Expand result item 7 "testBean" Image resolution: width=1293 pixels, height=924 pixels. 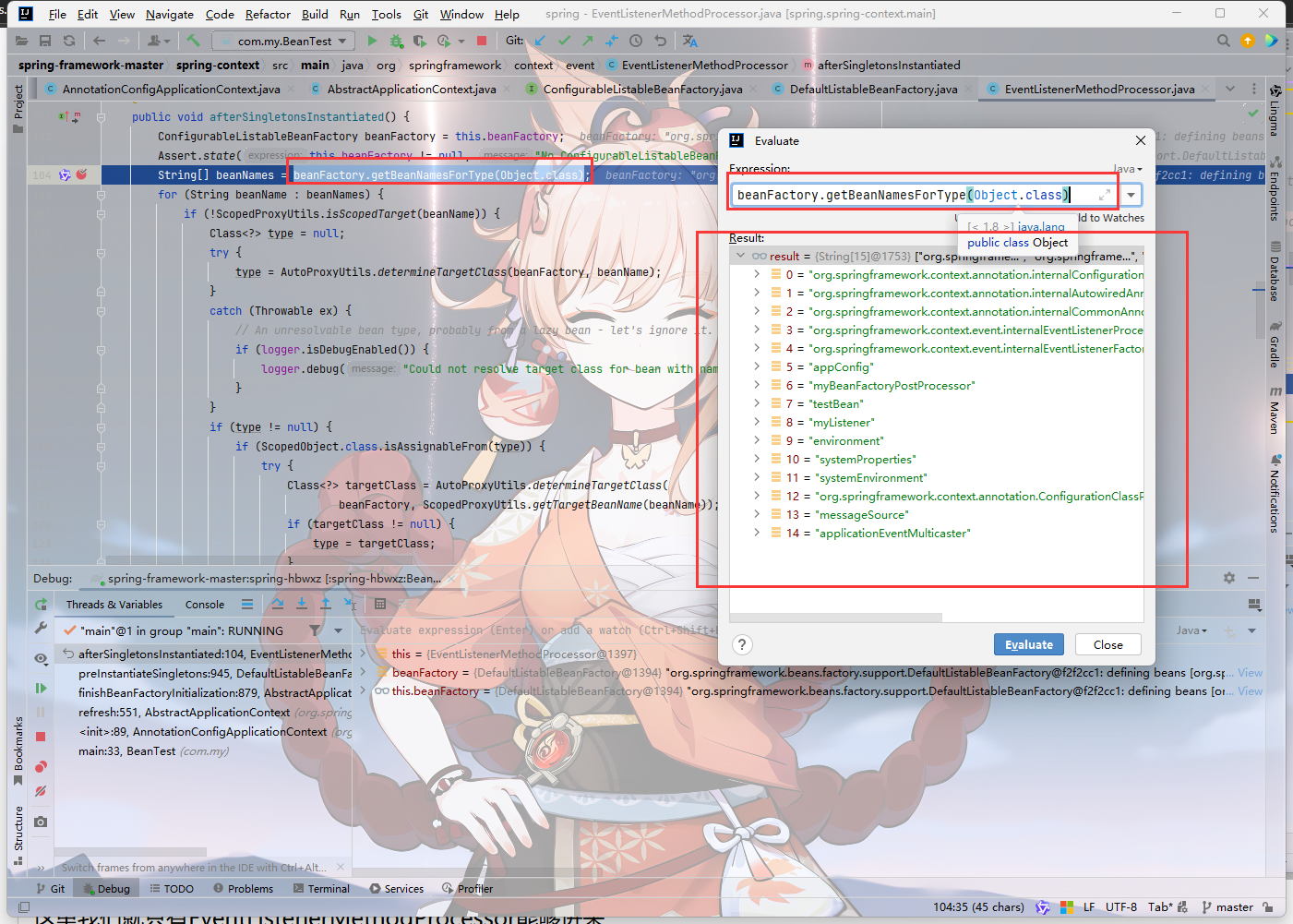757,403
